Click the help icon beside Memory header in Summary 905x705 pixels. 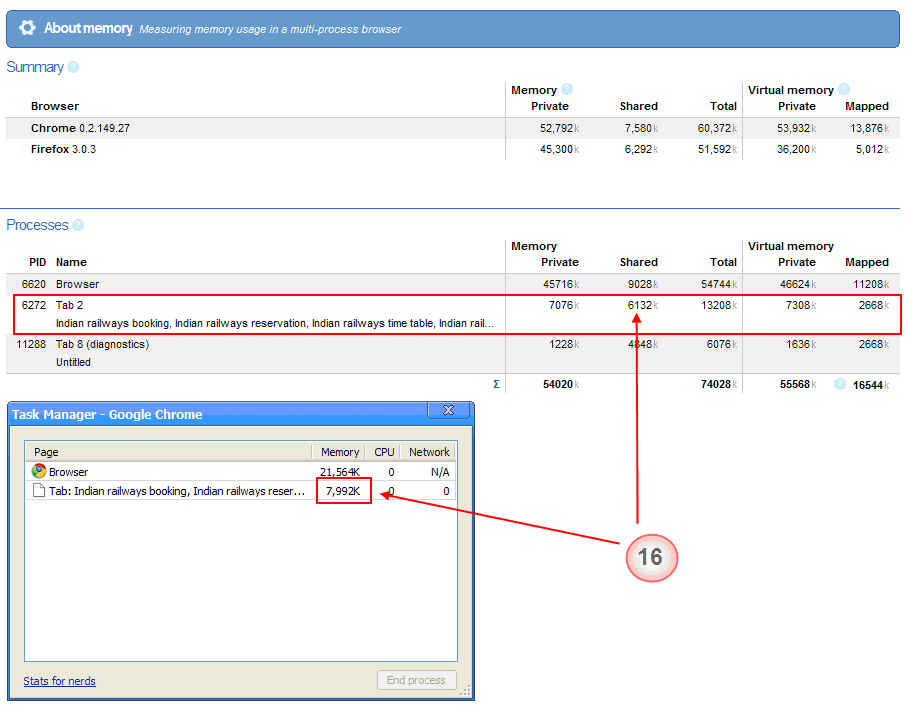pos(567,89)
